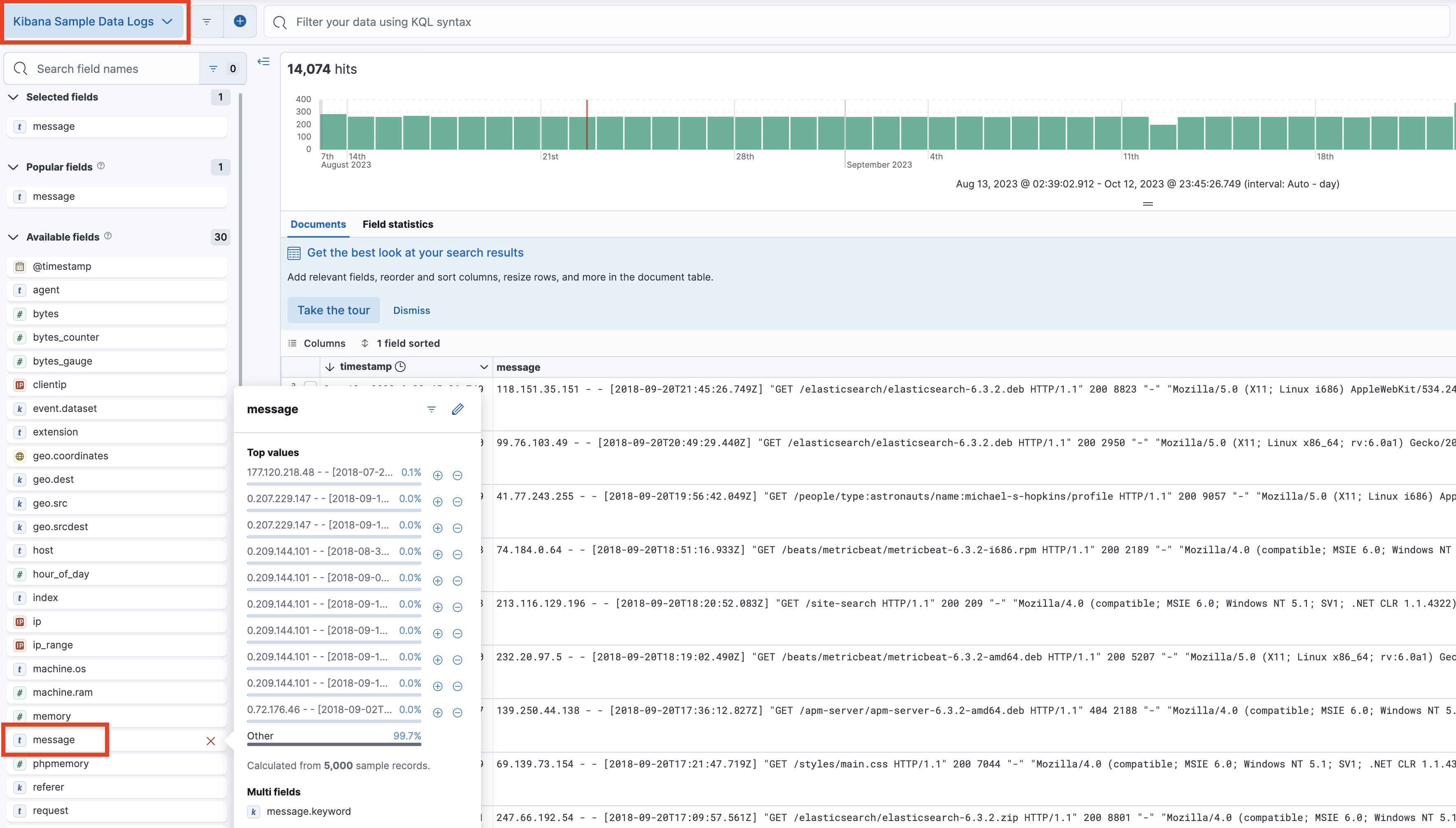
Task: Open the field type filter showing 0
Action: click(x=223, y=69)
